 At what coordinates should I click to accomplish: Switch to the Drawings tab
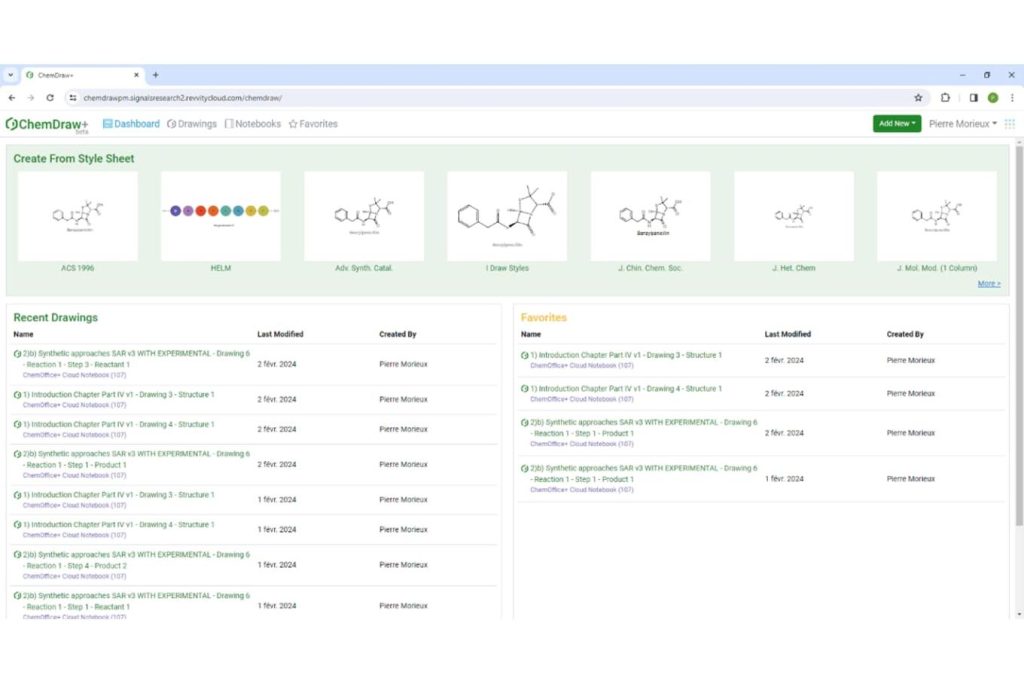[x=192, y=124]
